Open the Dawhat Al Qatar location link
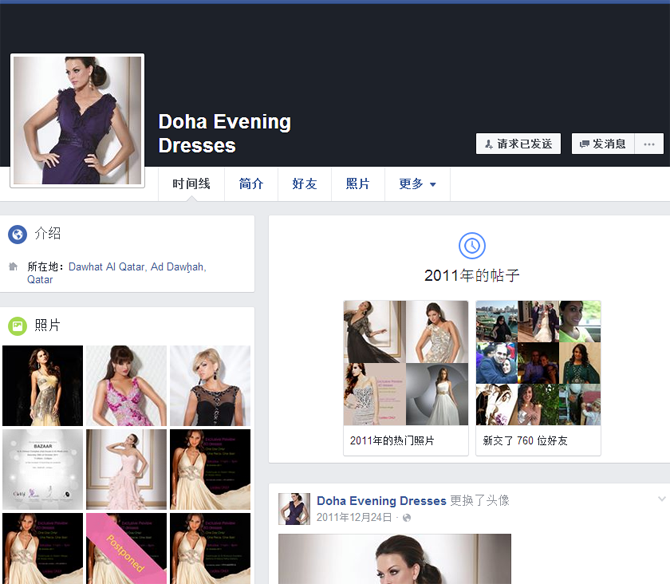 [106, 267]
